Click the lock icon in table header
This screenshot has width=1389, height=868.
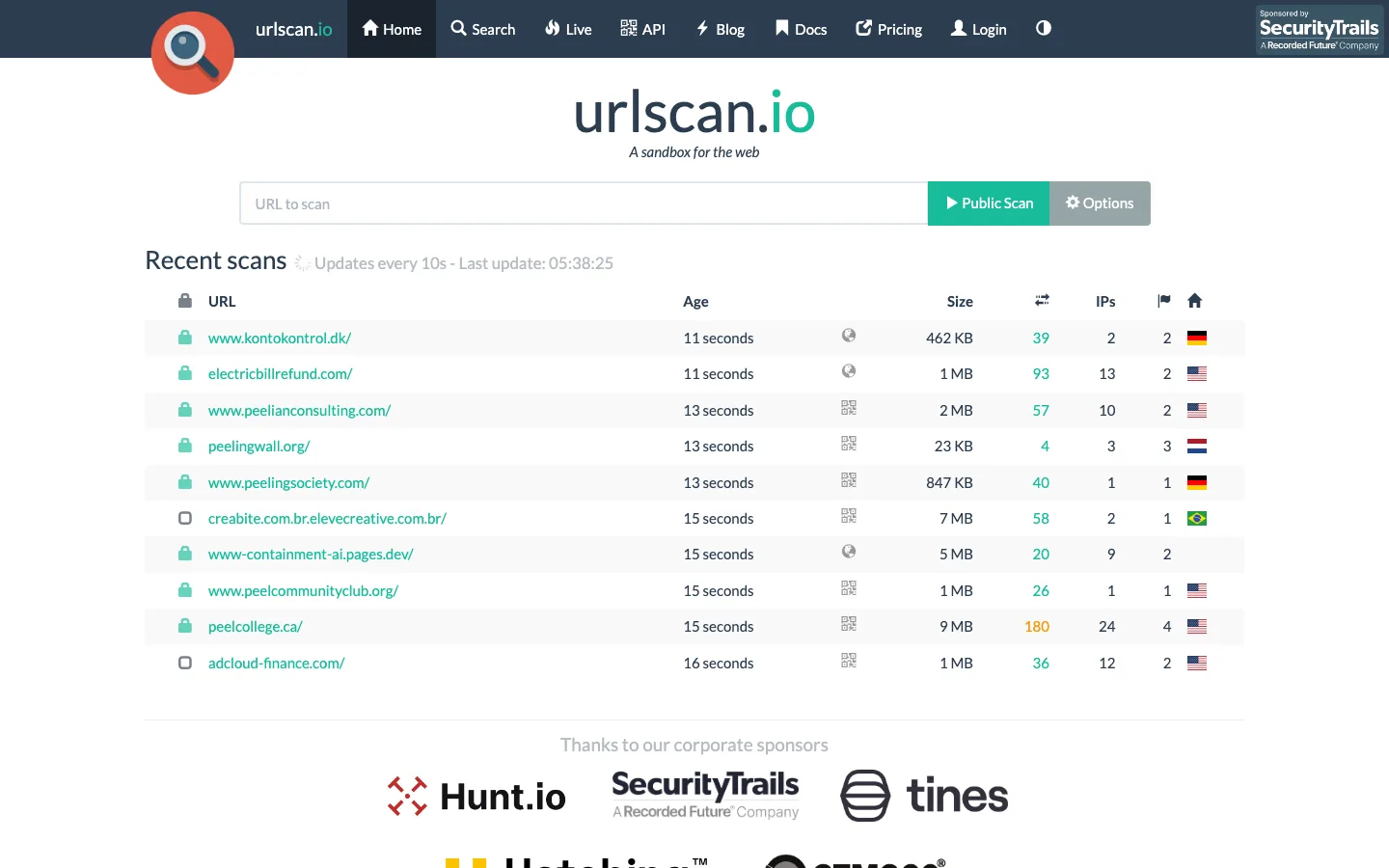point(185,301)
